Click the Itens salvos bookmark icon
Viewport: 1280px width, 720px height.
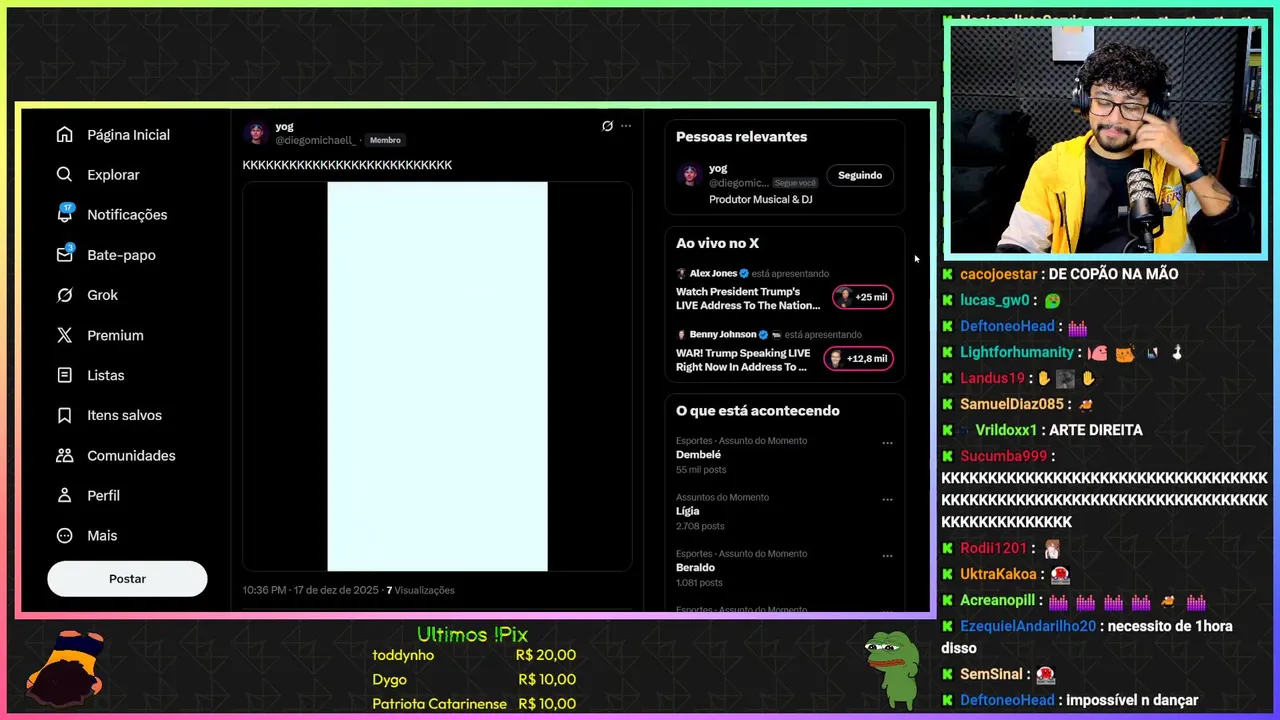tap(65, 415)
